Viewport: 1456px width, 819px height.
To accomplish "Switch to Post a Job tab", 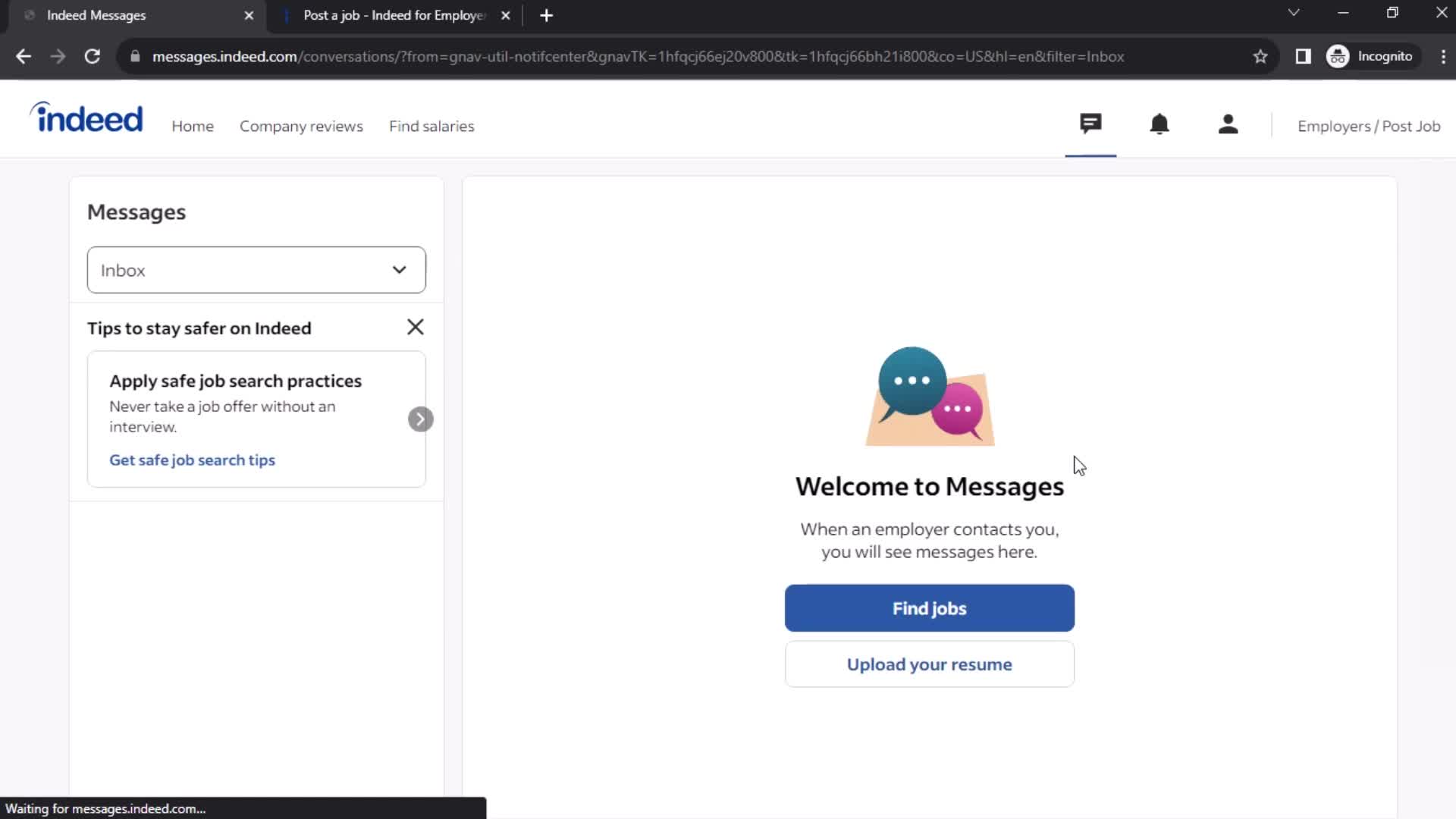I will coord(393,15).
